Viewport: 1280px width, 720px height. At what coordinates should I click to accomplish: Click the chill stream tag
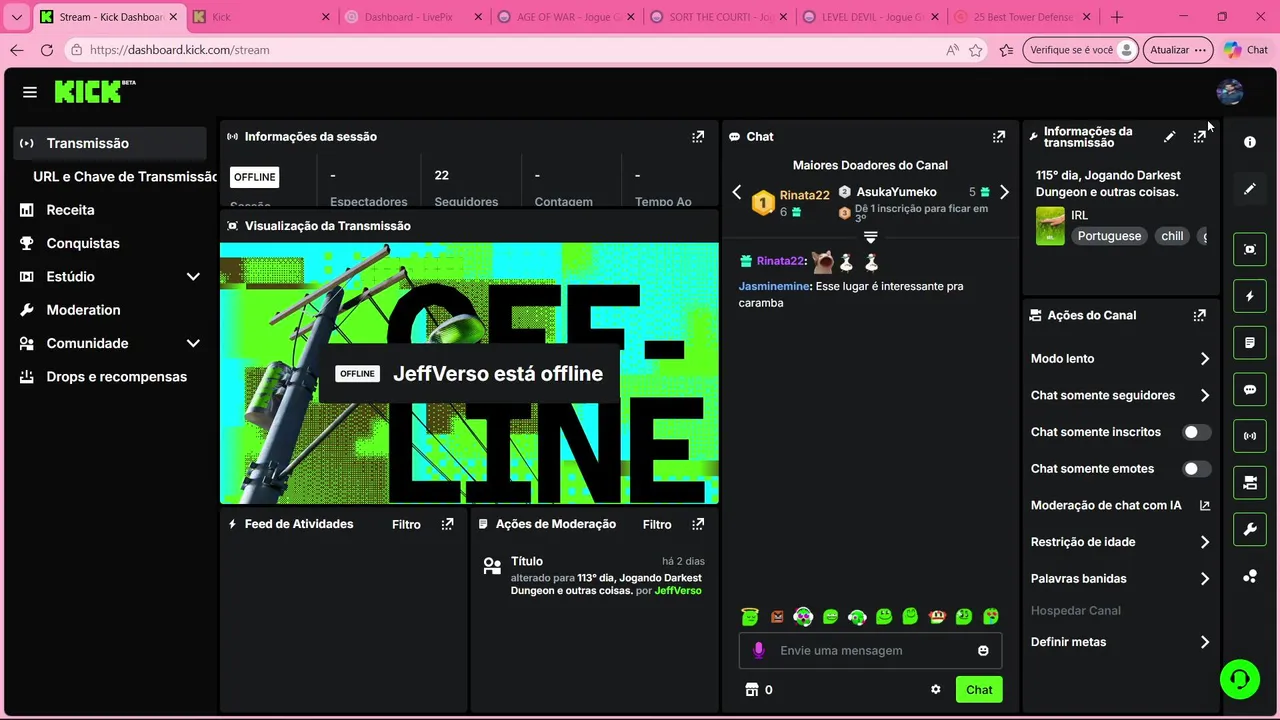pyautogui.click(x=1172, y=237)
